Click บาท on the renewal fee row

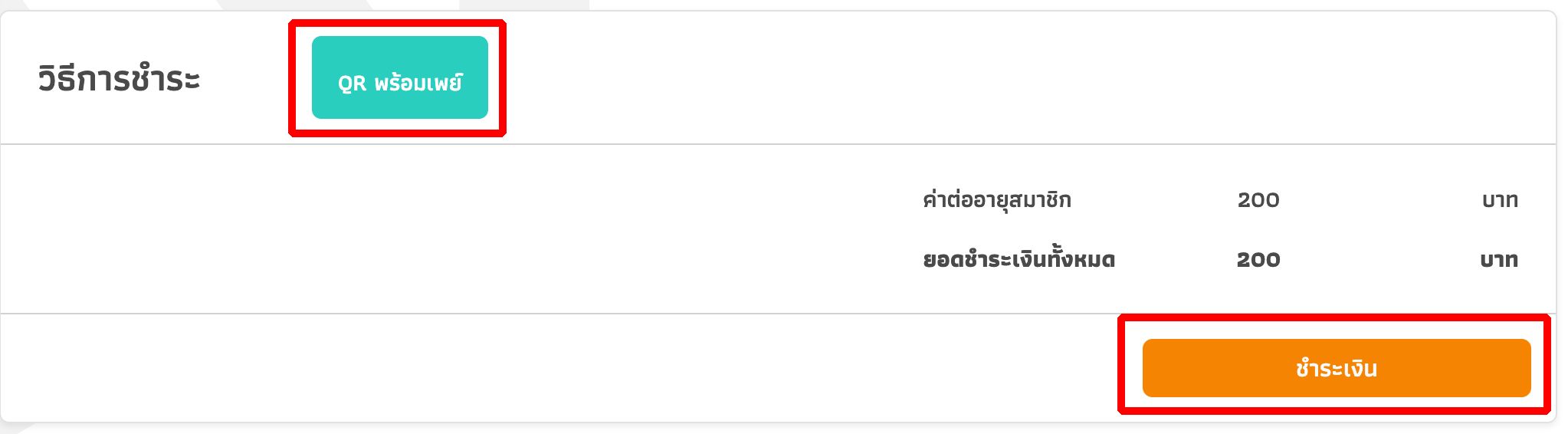pos(1500,200)
